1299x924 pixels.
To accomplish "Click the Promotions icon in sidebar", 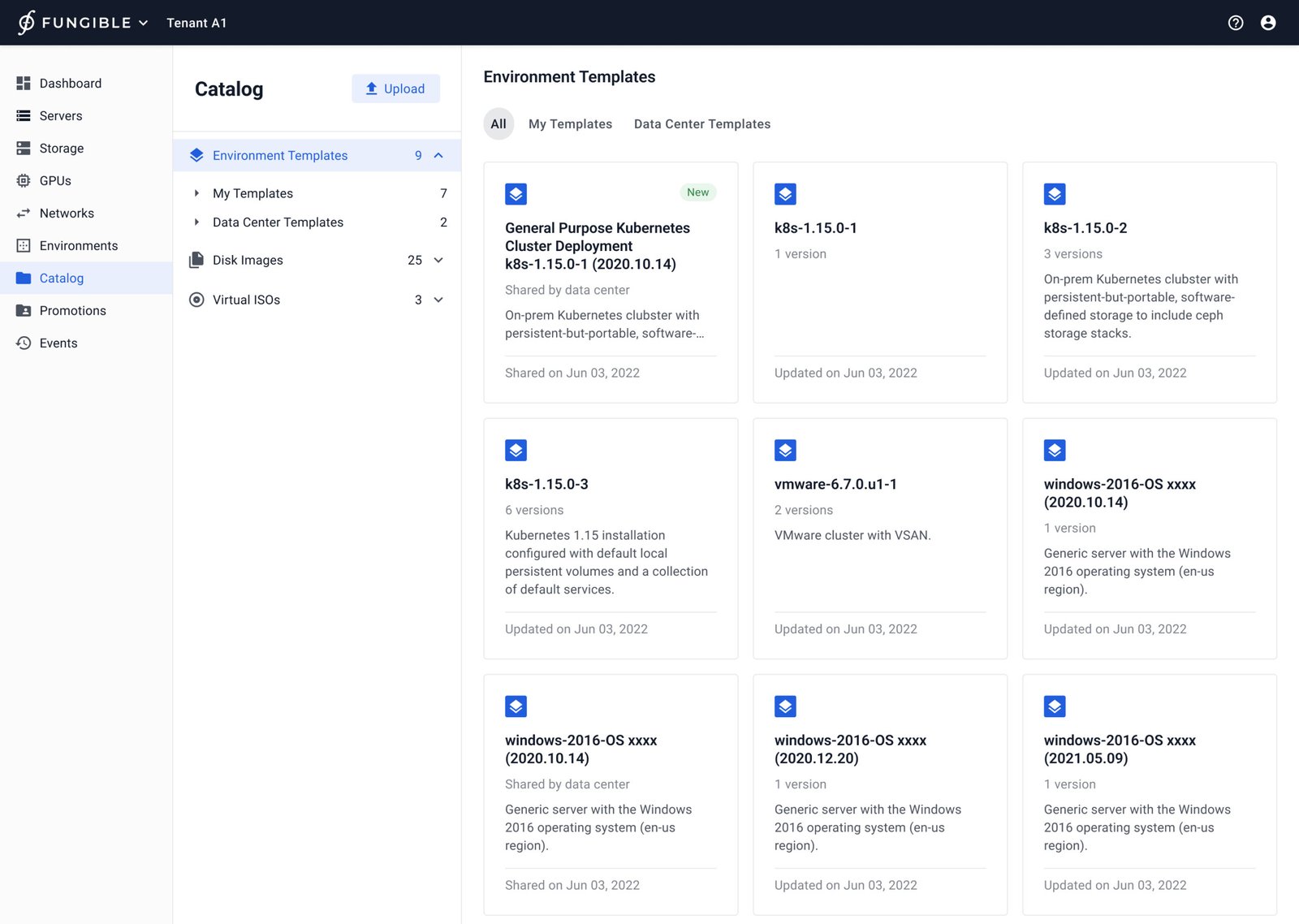I will [24, 311].
